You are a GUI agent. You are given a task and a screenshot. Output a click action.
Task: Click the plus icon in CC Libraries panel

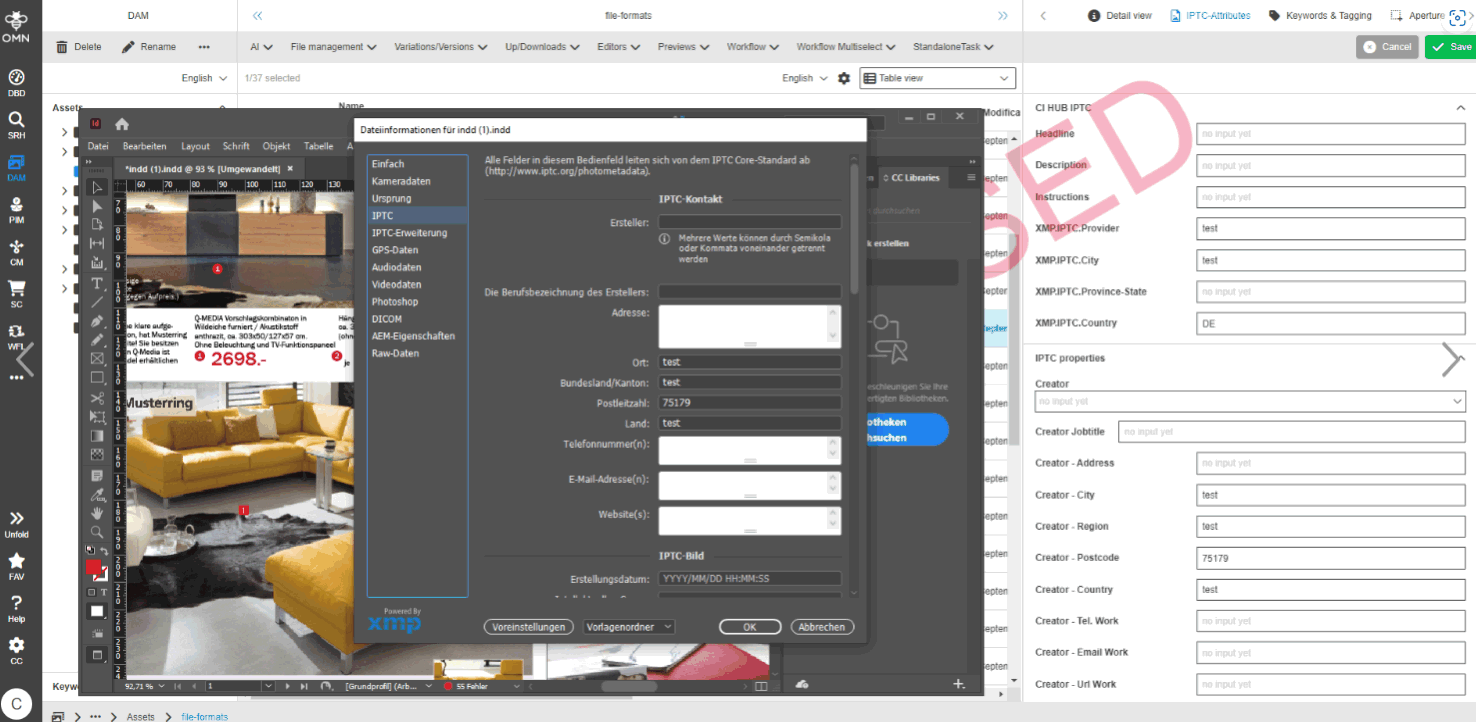[x=959, y=684]
